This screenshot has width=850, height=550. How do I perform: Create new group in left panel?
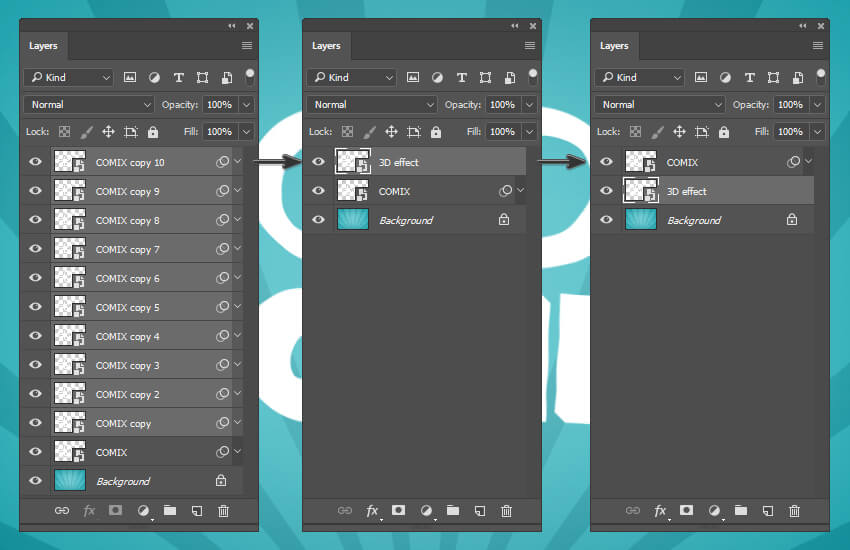[x=170, y=510]
